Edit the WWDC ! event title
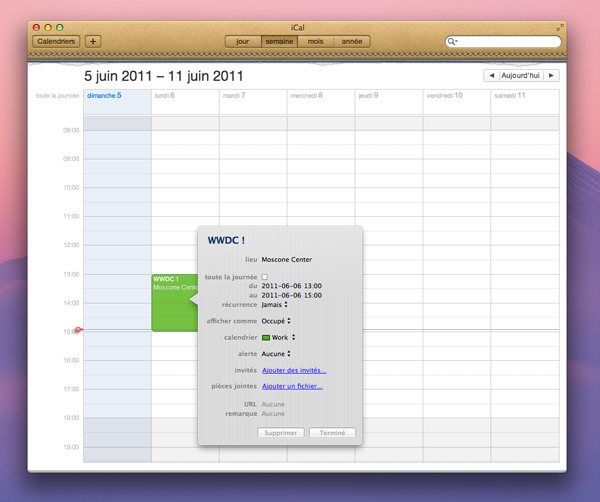 [226, 240]
